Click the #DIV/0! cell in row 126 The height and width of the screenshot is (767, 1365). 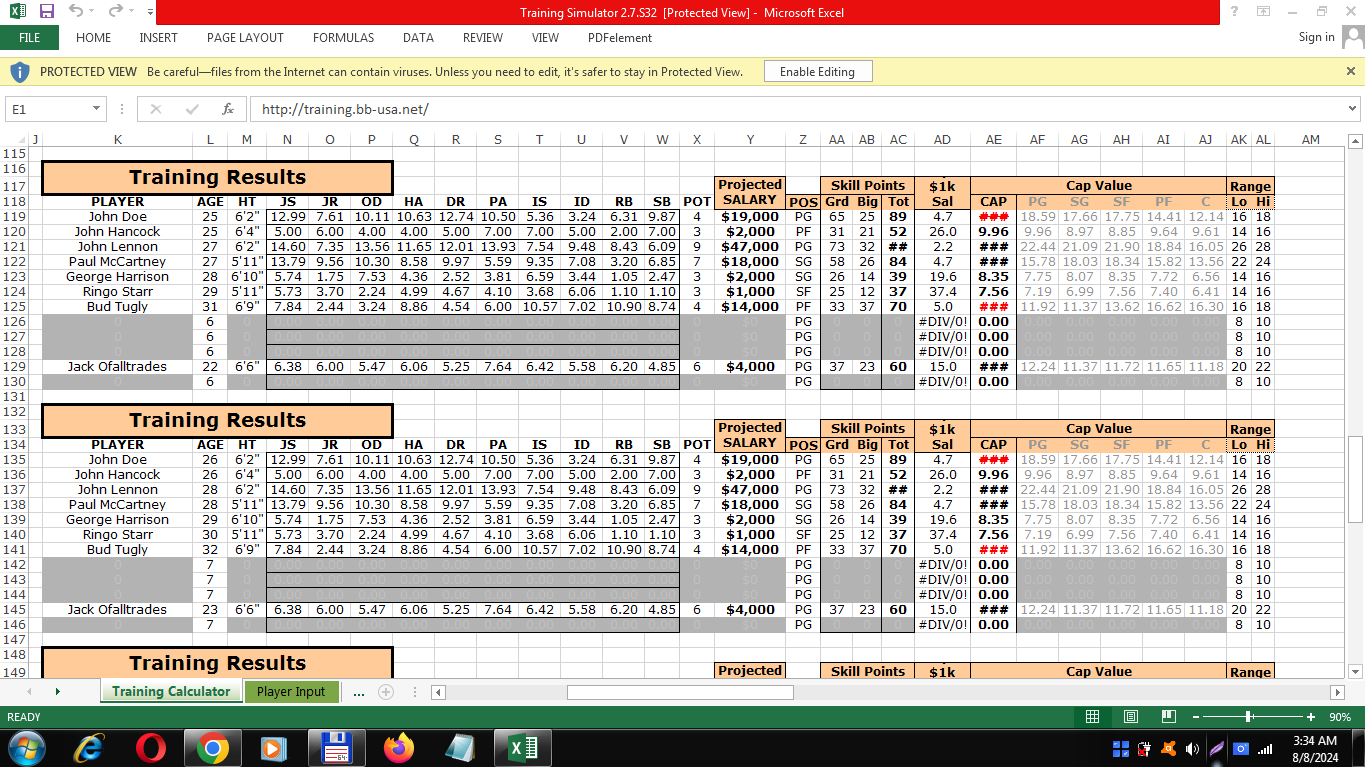pos(943,321)
